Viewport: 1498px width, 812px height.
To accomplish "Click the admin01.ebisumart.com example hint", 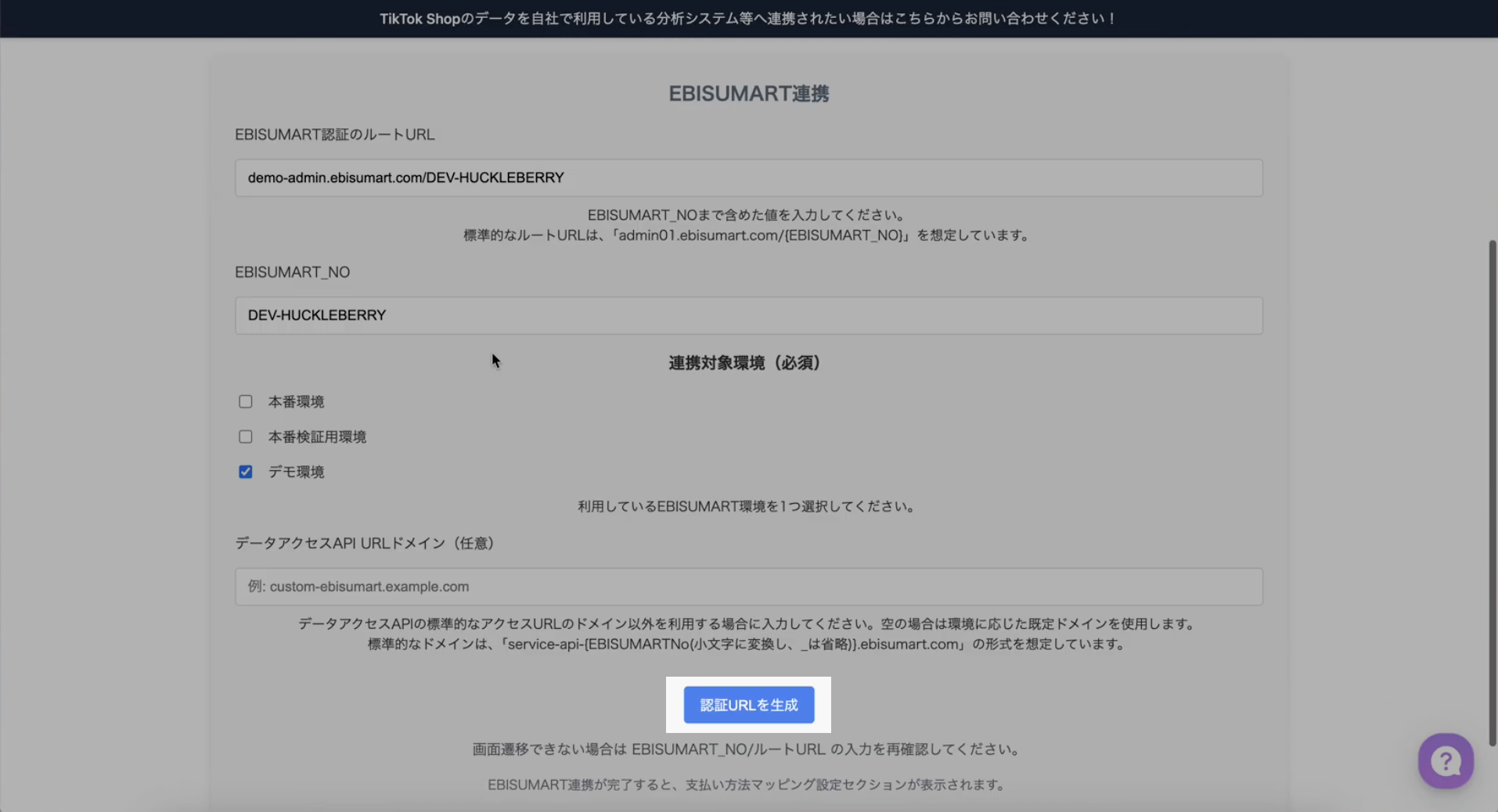I will (x=747, y=235).
